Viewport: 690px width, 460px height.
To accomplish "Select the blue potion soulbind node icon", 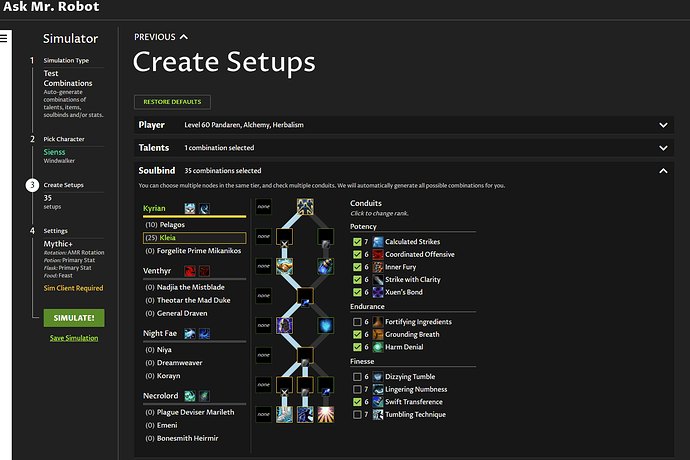I will (x=326, y=266).
